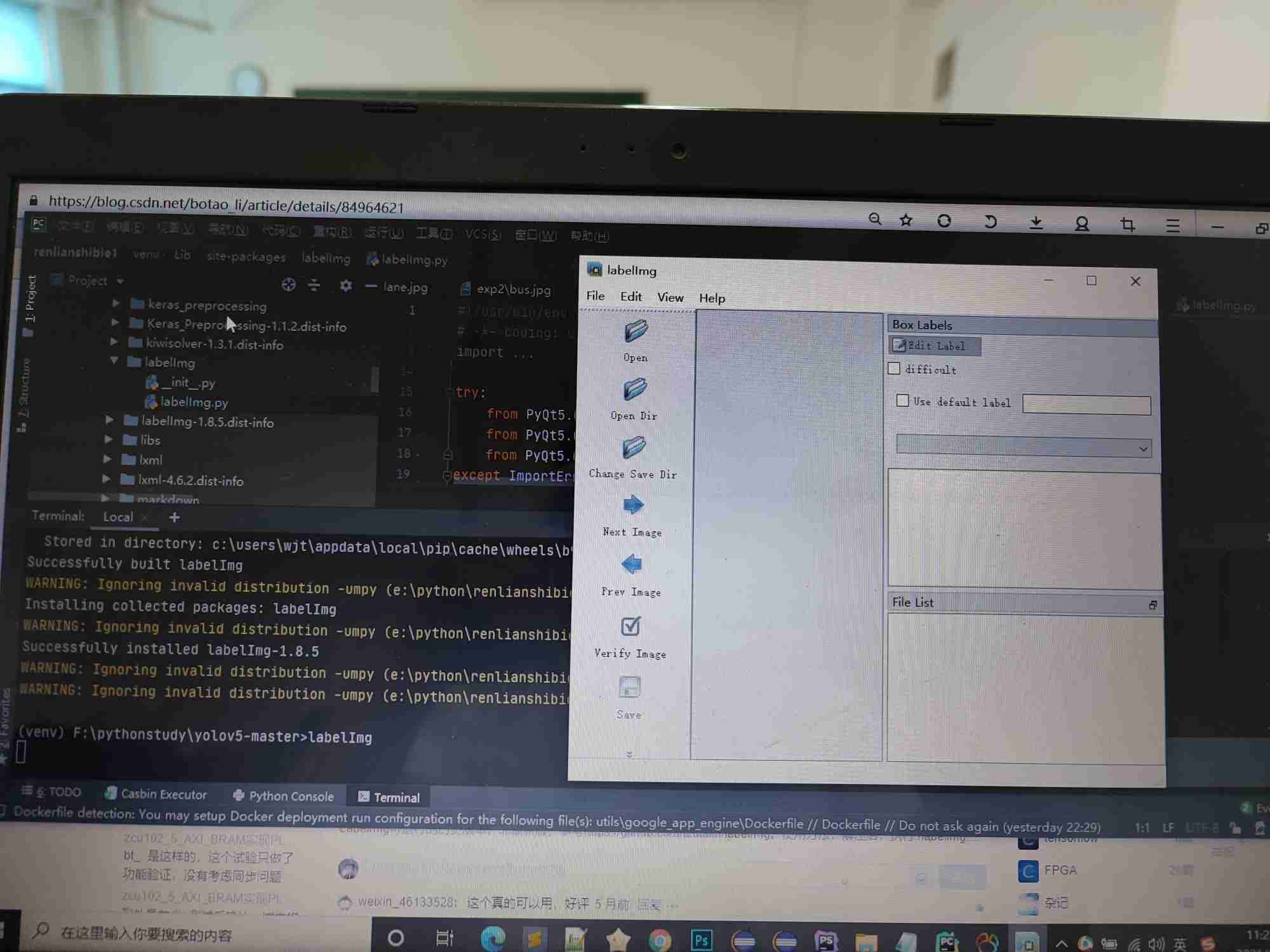
Task: Check the Use default label box
Action: [x=902, y=400]
